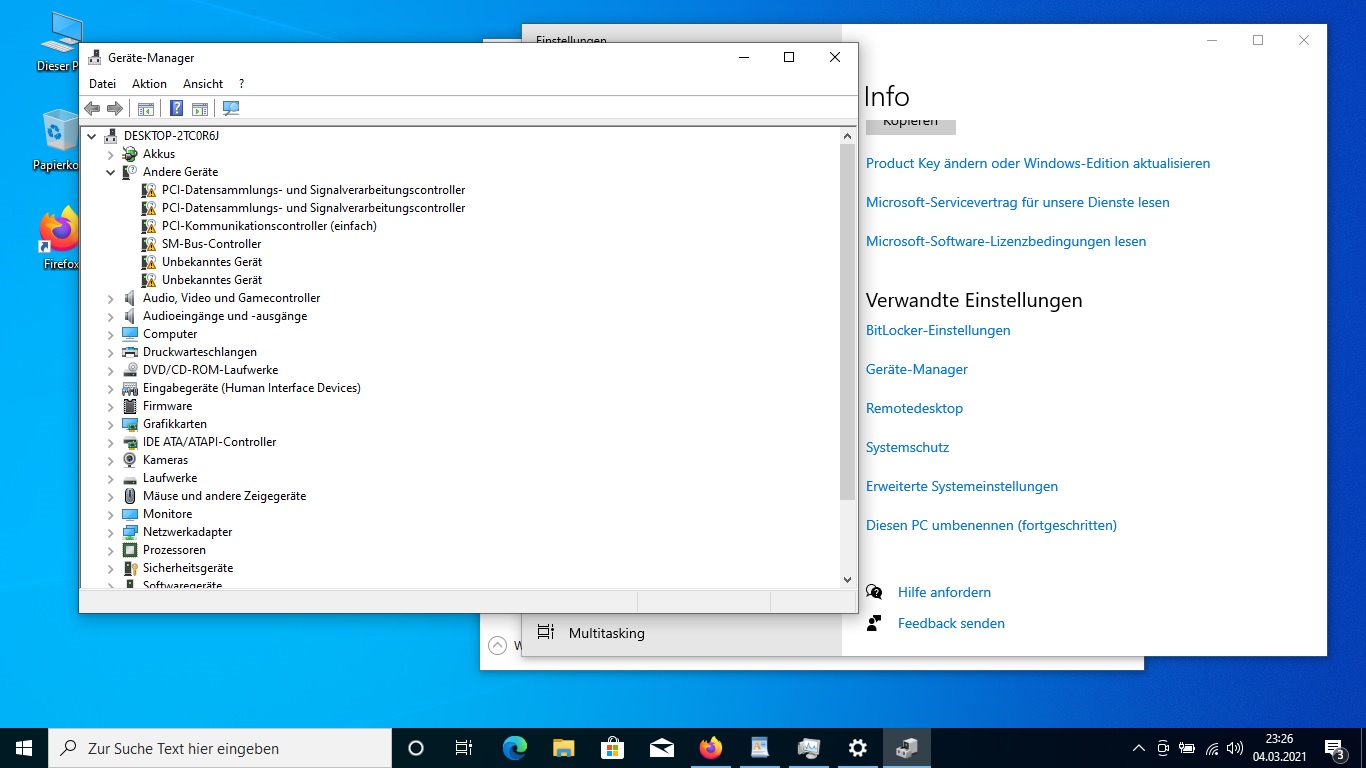Select the first PCI-Datensammlungs- und Signalverarbeitungscontroller entry
1366x768 pixels.
click(x=313, y=190)
